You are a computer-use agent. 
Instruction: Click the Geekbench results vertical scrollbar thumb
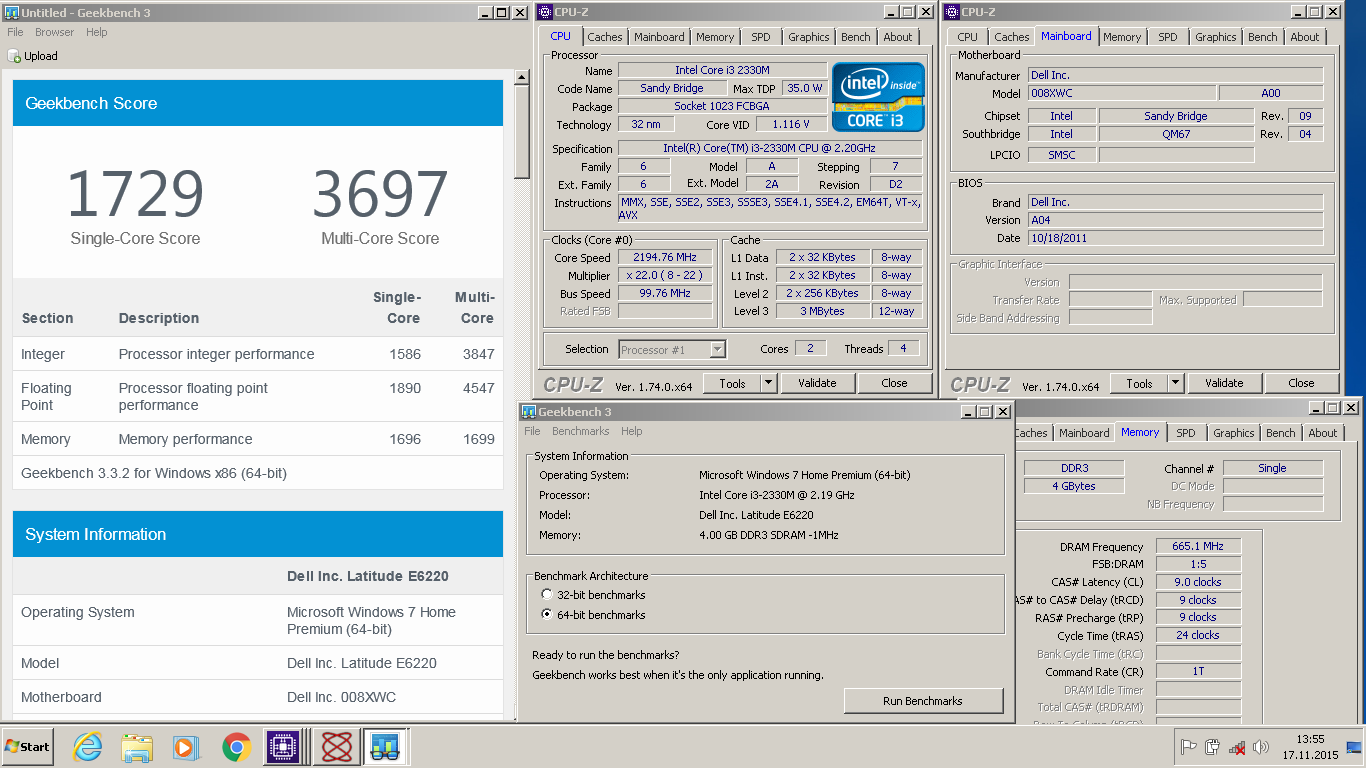(522, 132)
